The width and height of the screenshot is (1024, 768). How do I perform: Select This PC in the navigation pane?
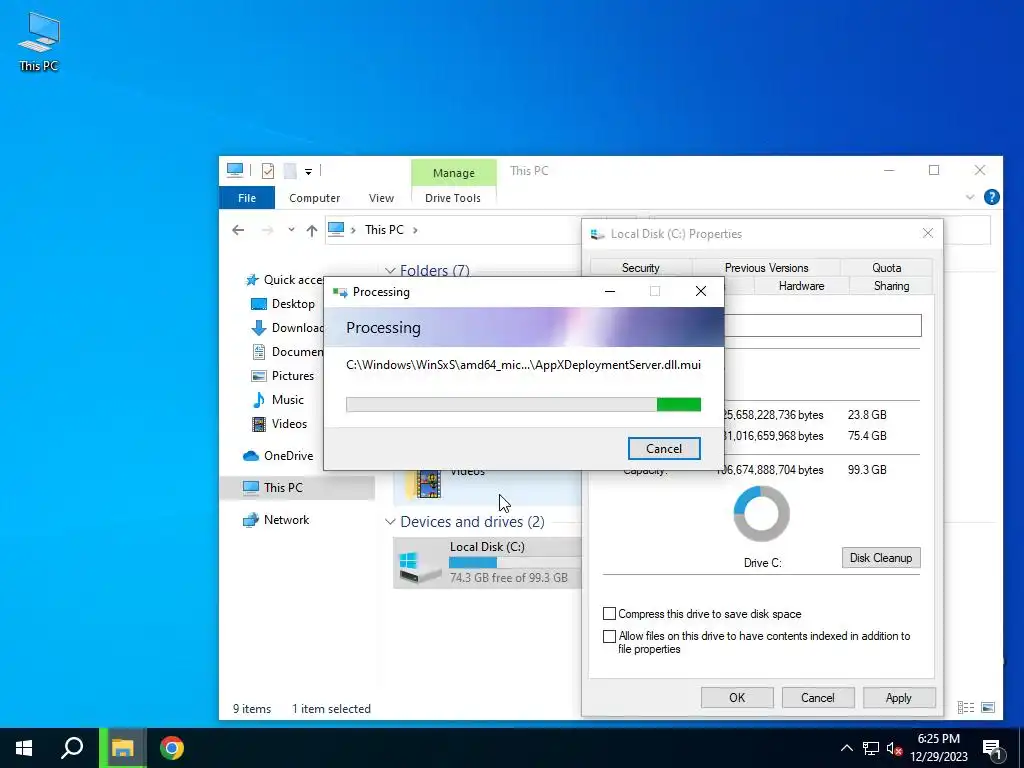coord(298,488)
